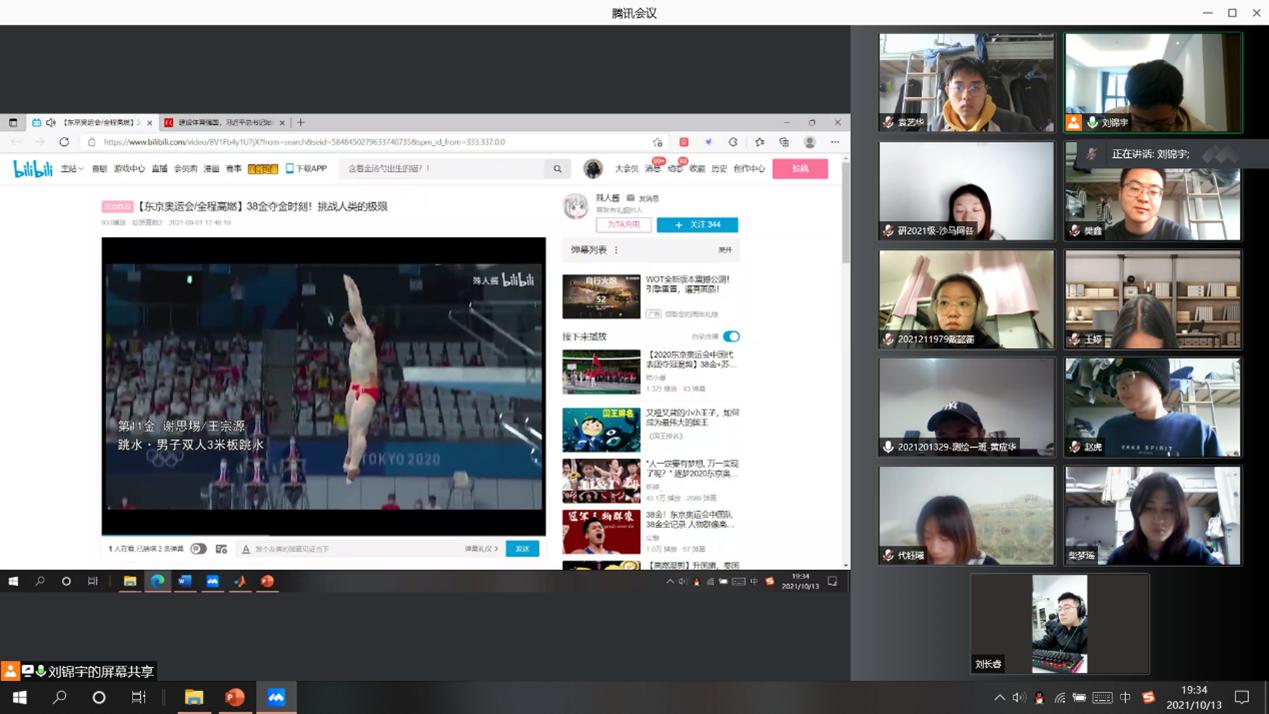Screen dimensions: 1269x714
Task: Expand the 主站 dropdown in bilibili header
Action: pyautogui.click(x=72, y=169)
